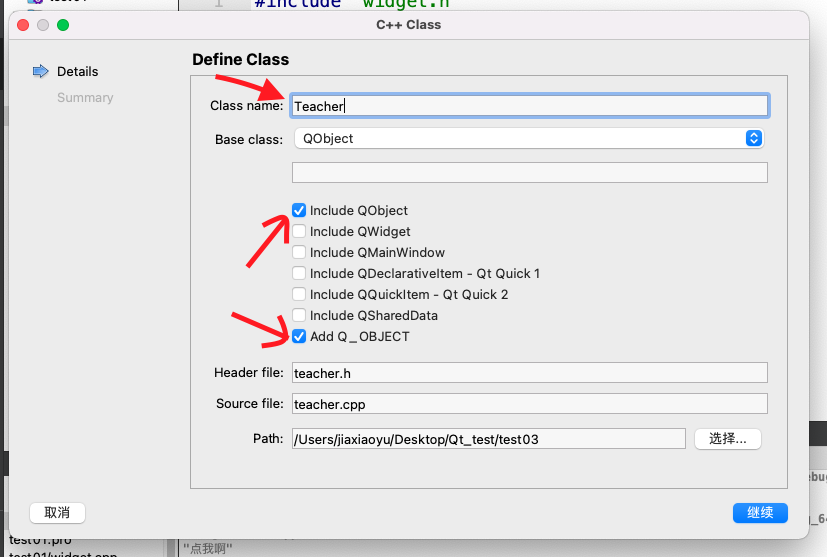
Task: Toggle the Include QSharedData checkbox
Action: point(299,315)
